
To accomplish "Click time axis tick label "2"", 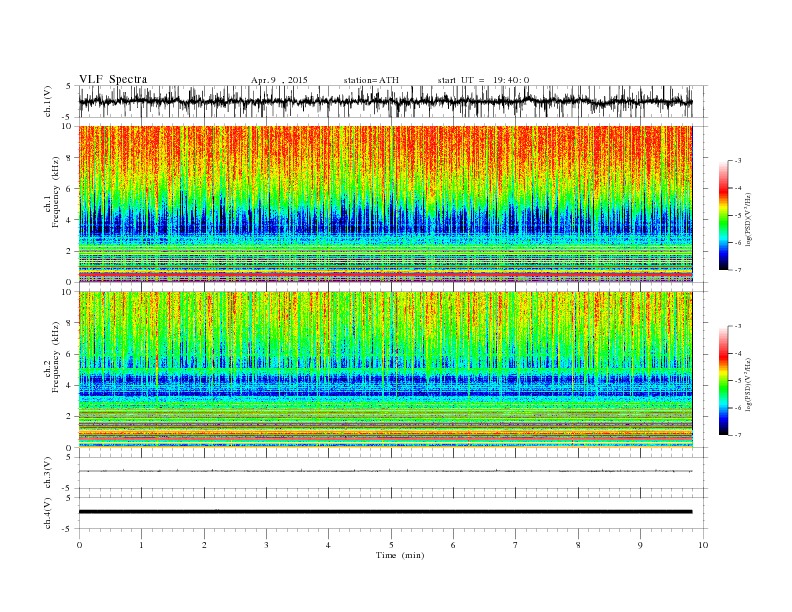I will pos(204,545).
